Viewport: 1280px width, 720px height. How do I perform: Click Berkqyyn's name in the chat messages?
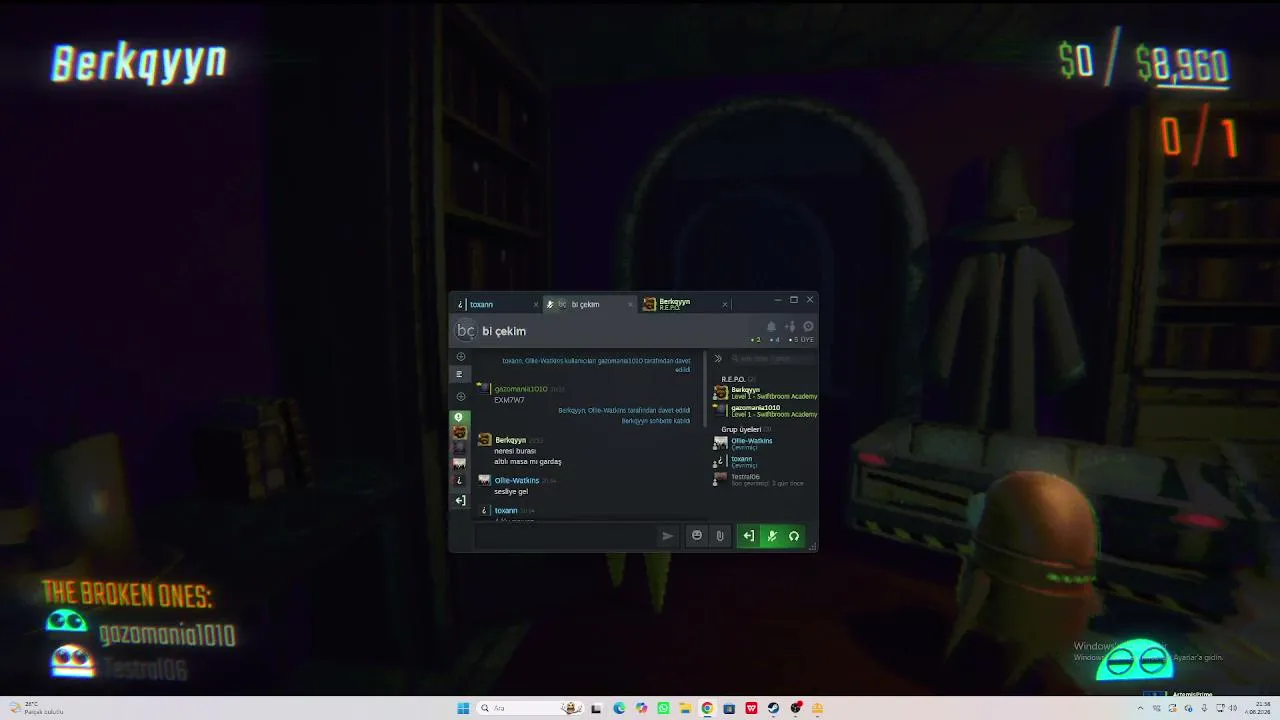pyautogui.click(x=510, y=440)
